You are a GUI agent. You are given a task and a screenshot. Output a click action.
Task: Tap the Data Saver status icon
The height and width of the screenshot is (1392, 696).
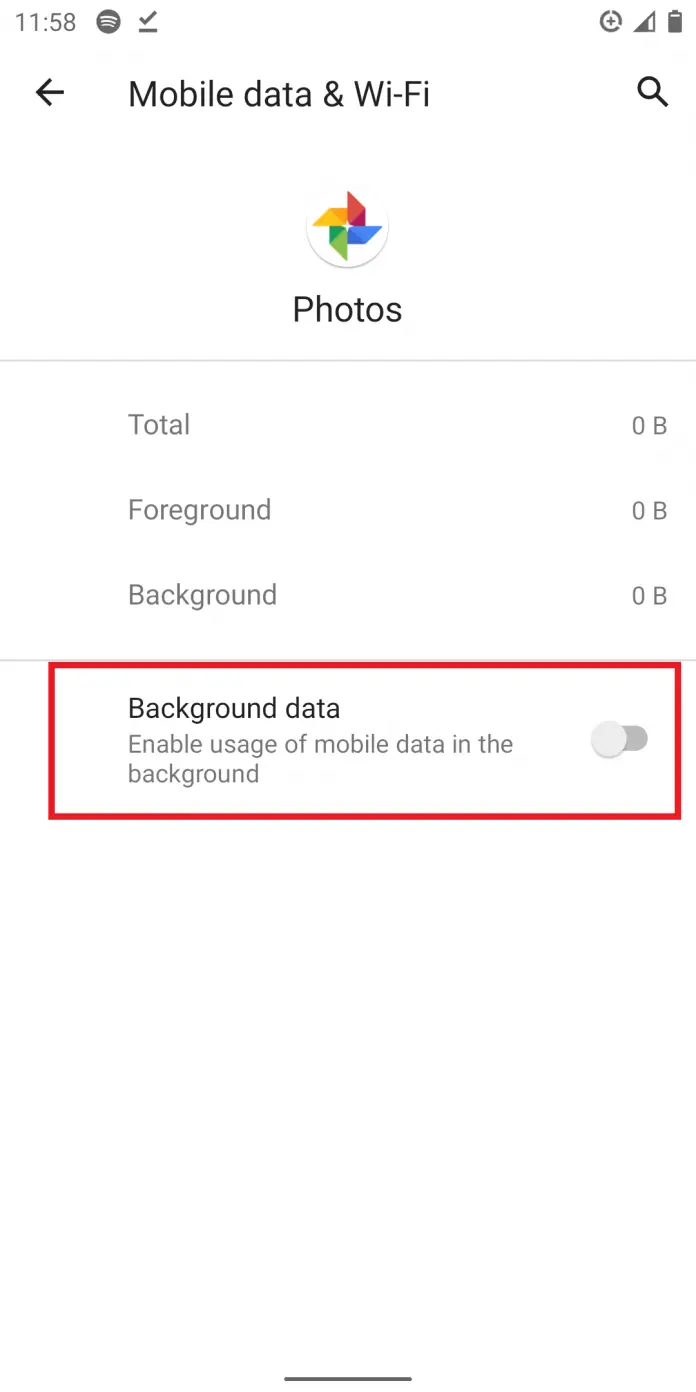click(611, 22)
